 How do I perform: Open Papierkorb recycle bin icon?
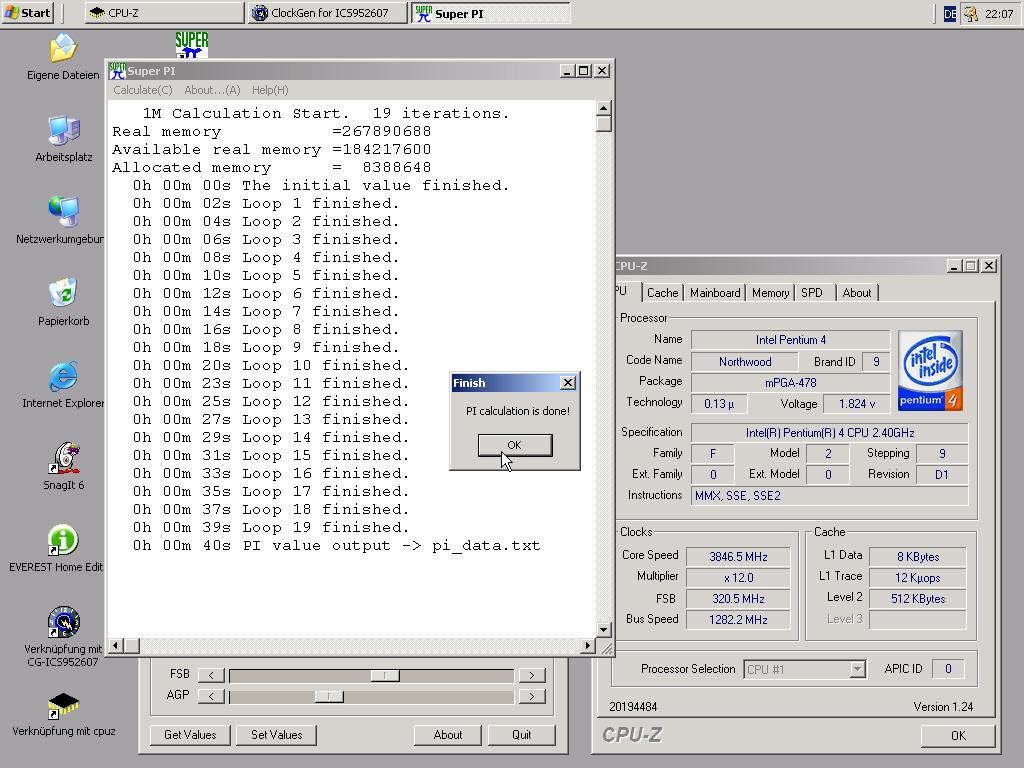click(63, 294)
